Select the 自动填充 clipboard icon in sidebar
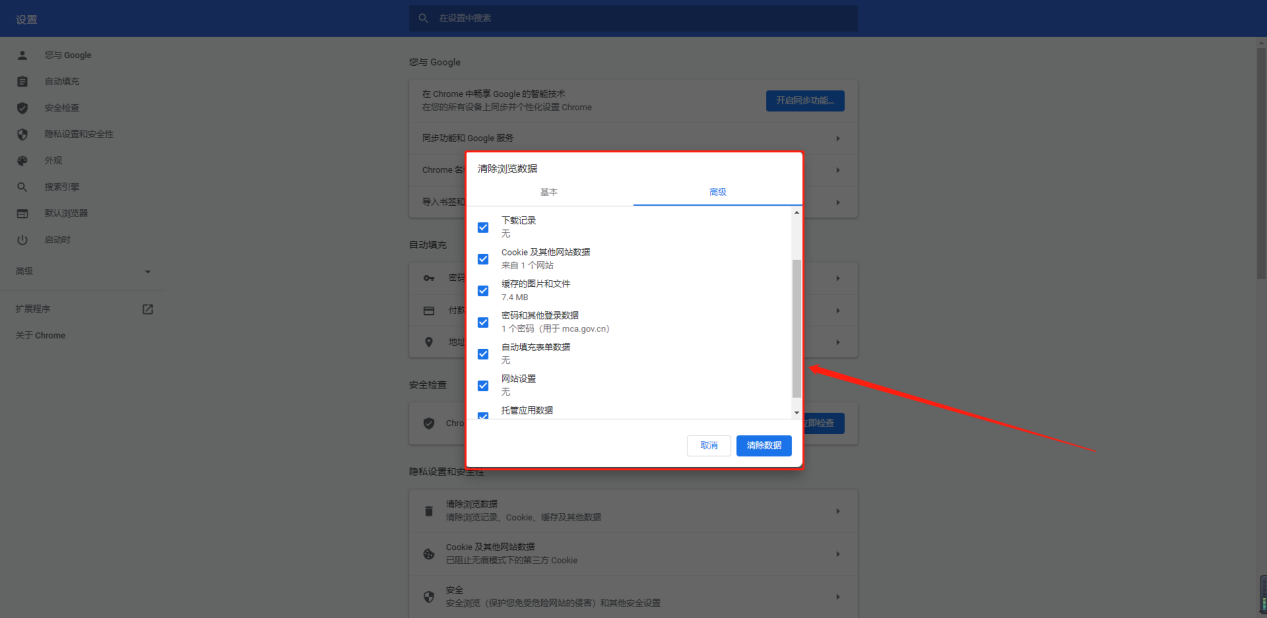Screen dimensions: 1267x618 (x=22, y=81)
